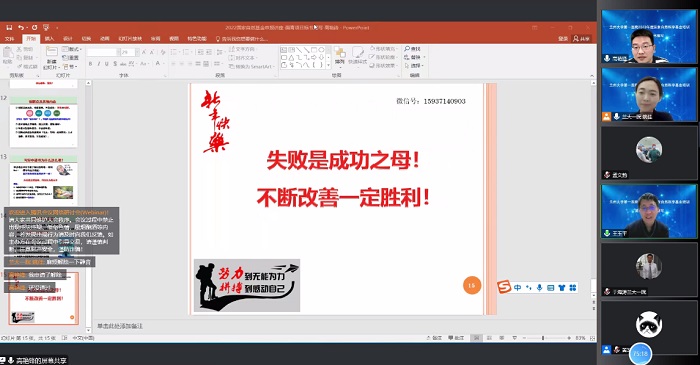This screenshot has width=700, height=365.
Task: Click the Save icon in quick access toolbar
Action: [x=9, y=28]
